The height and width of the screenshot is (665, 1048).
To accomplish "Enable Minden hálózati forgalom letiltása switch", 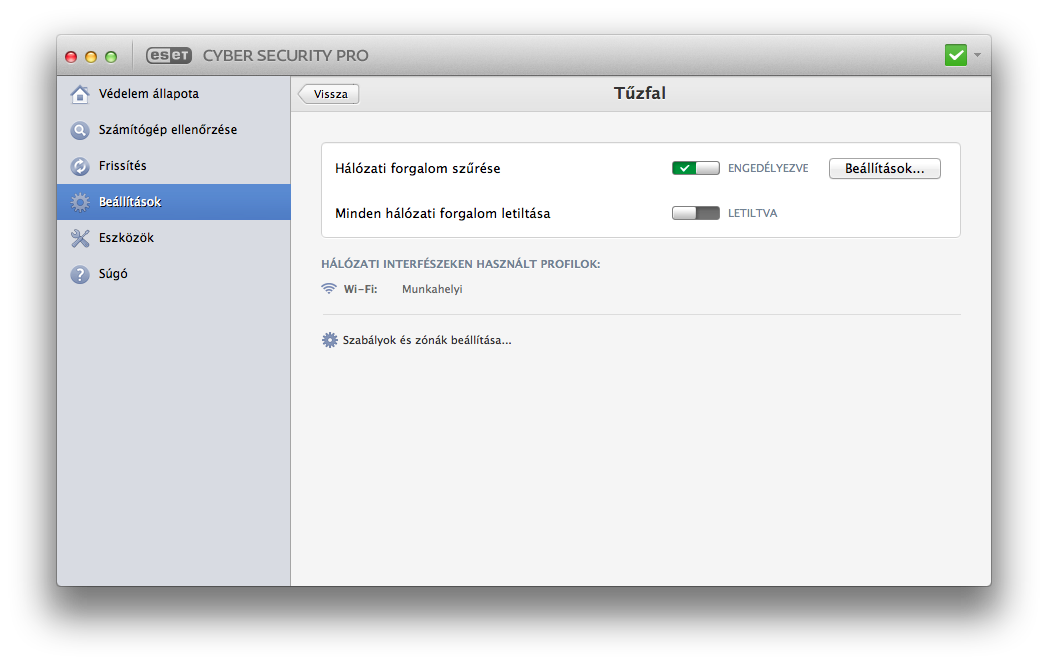I will pos(695,213).
